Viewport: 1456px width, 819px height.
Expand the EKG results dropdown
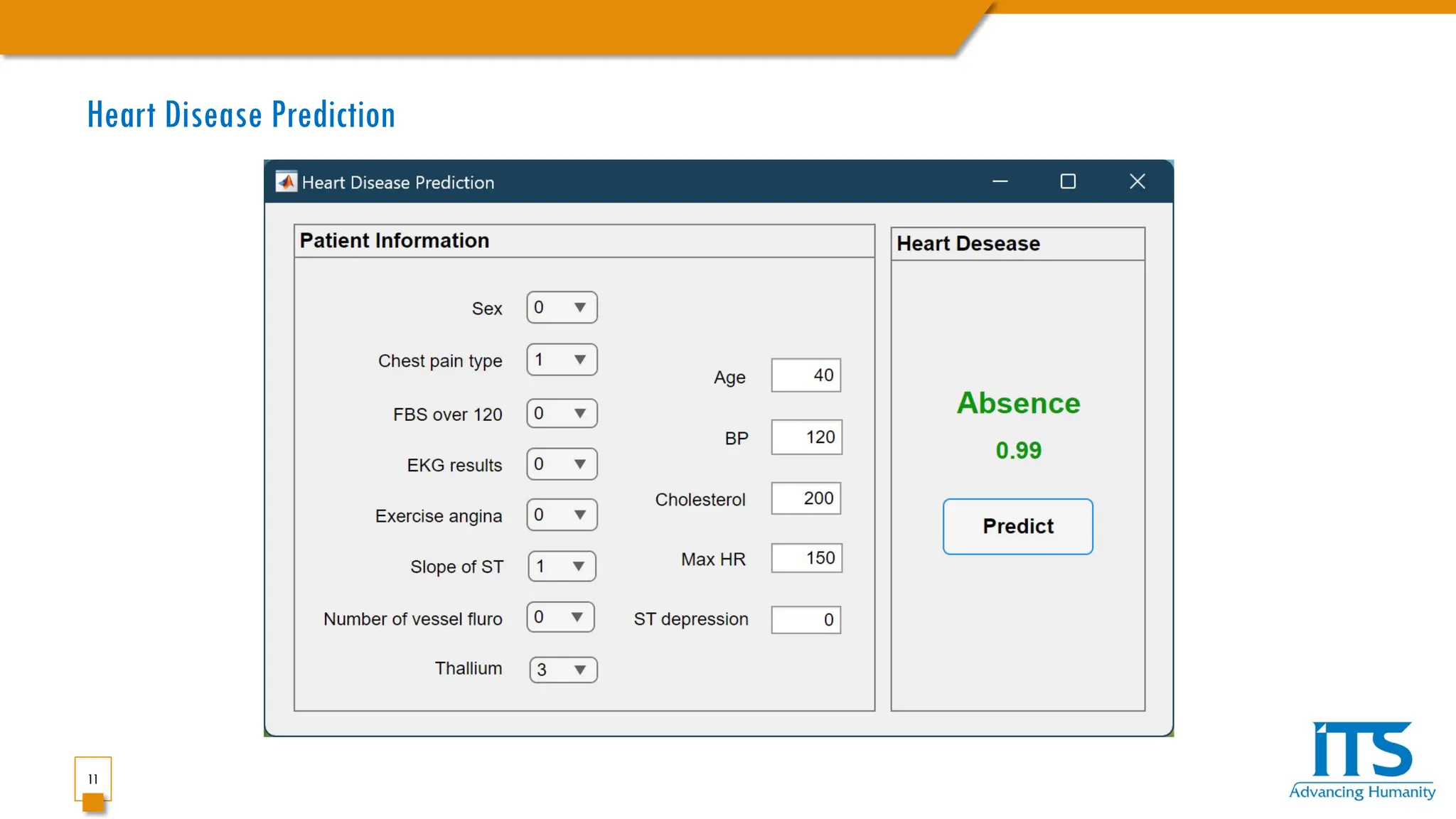pos(562,464)
